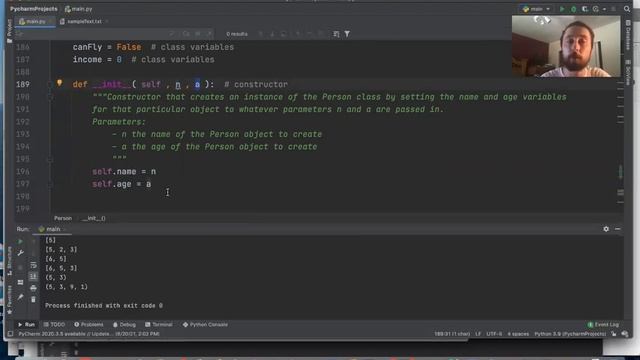Open the Event Log in status bar
Screen dimensions: 640x360
(x=603, y=324)
